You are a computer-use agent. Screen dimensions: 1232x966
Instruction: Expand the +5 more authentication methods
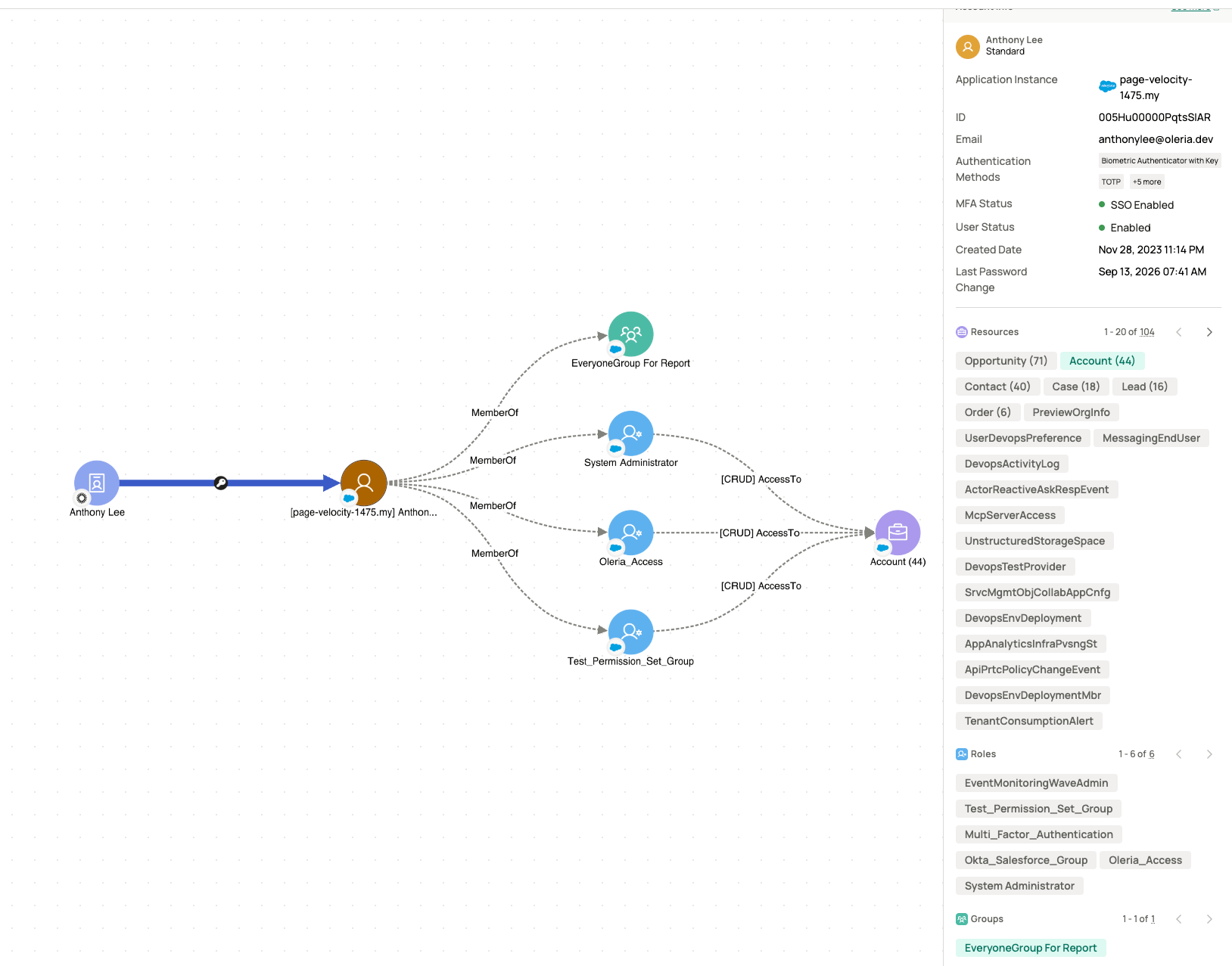1146,182
